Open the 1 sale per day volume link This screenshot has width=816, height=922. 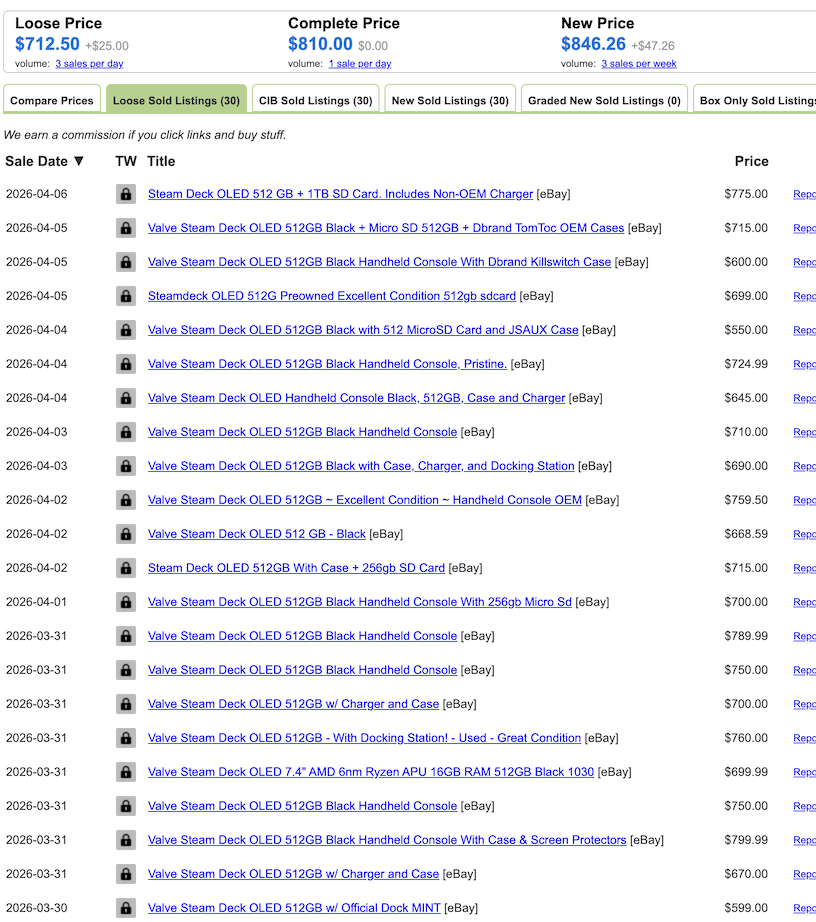pyautogui.click(x=360, y=64)
